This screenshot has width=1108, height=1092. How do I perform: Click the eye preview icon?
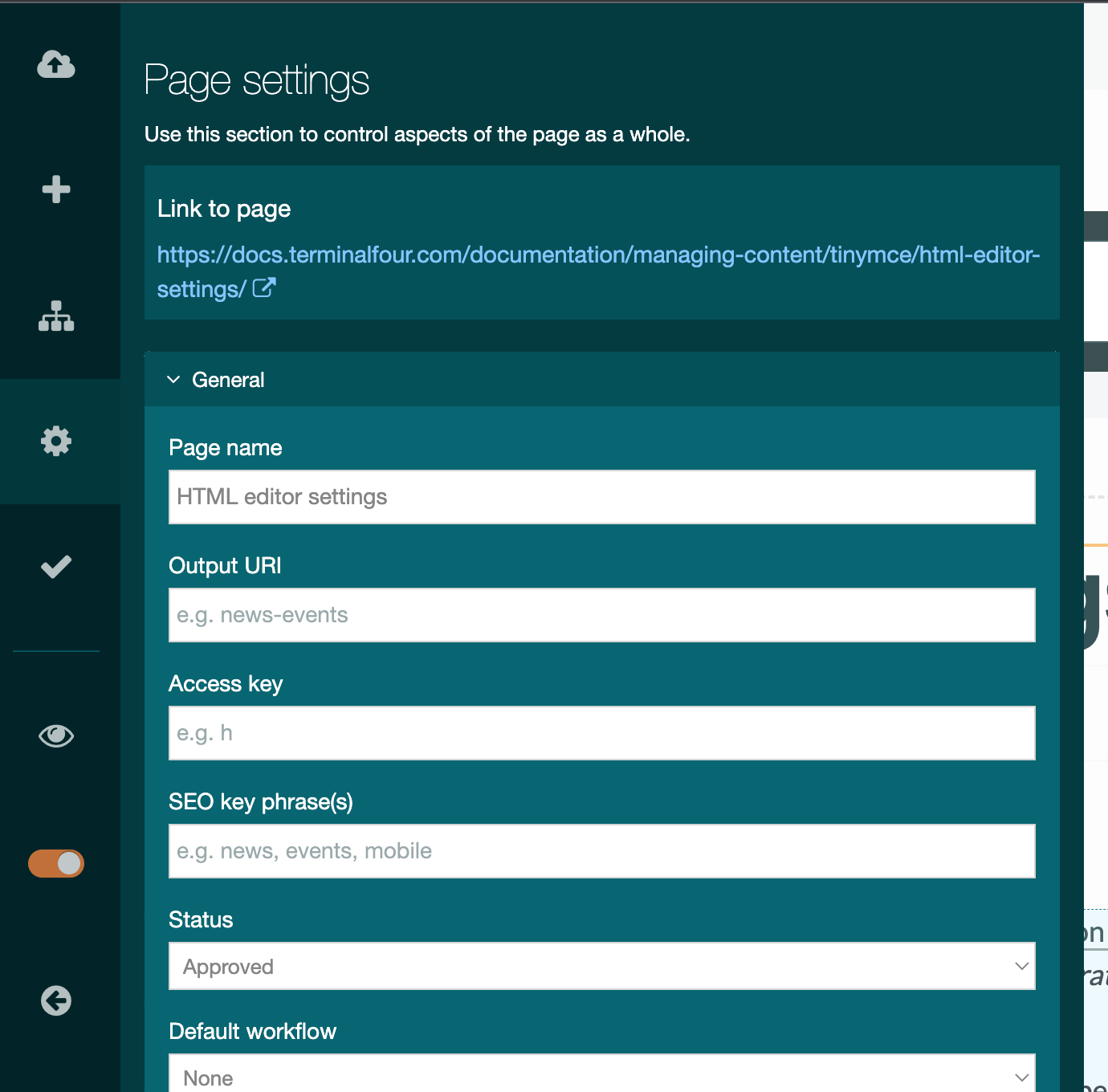click(x=56, y=735)
